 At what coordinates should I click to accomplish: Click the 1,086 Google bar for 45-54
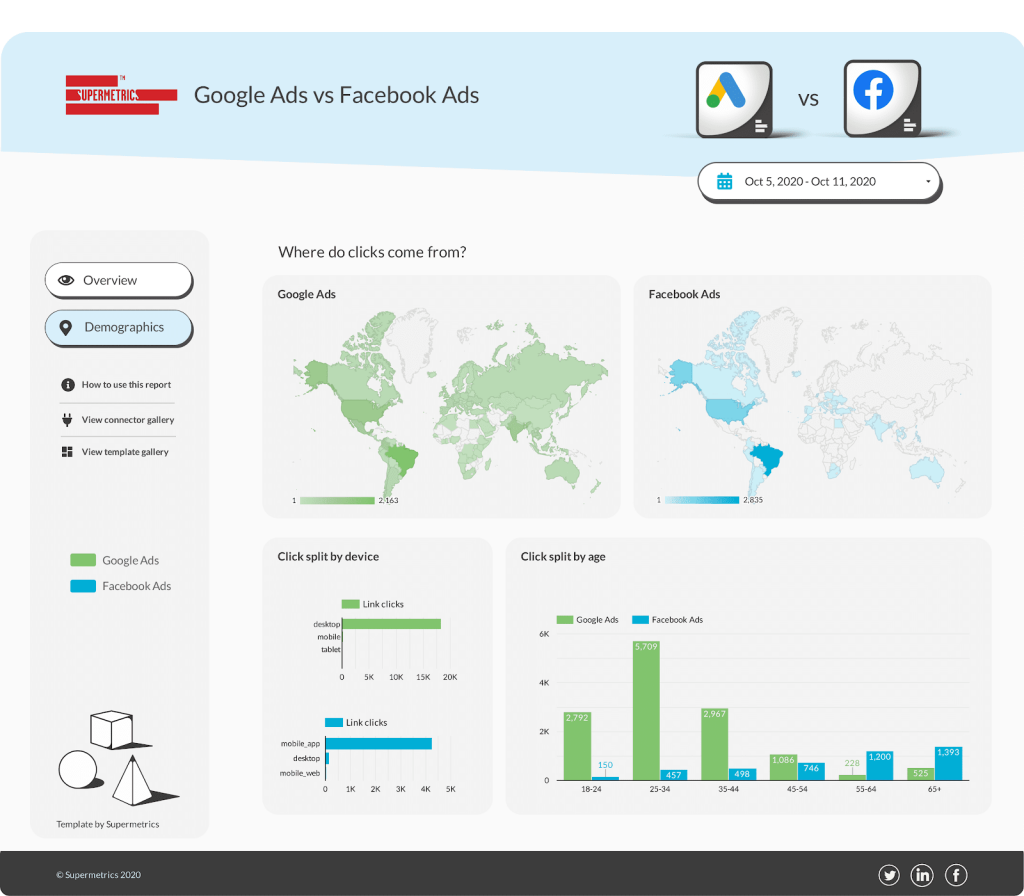(783, 767)
